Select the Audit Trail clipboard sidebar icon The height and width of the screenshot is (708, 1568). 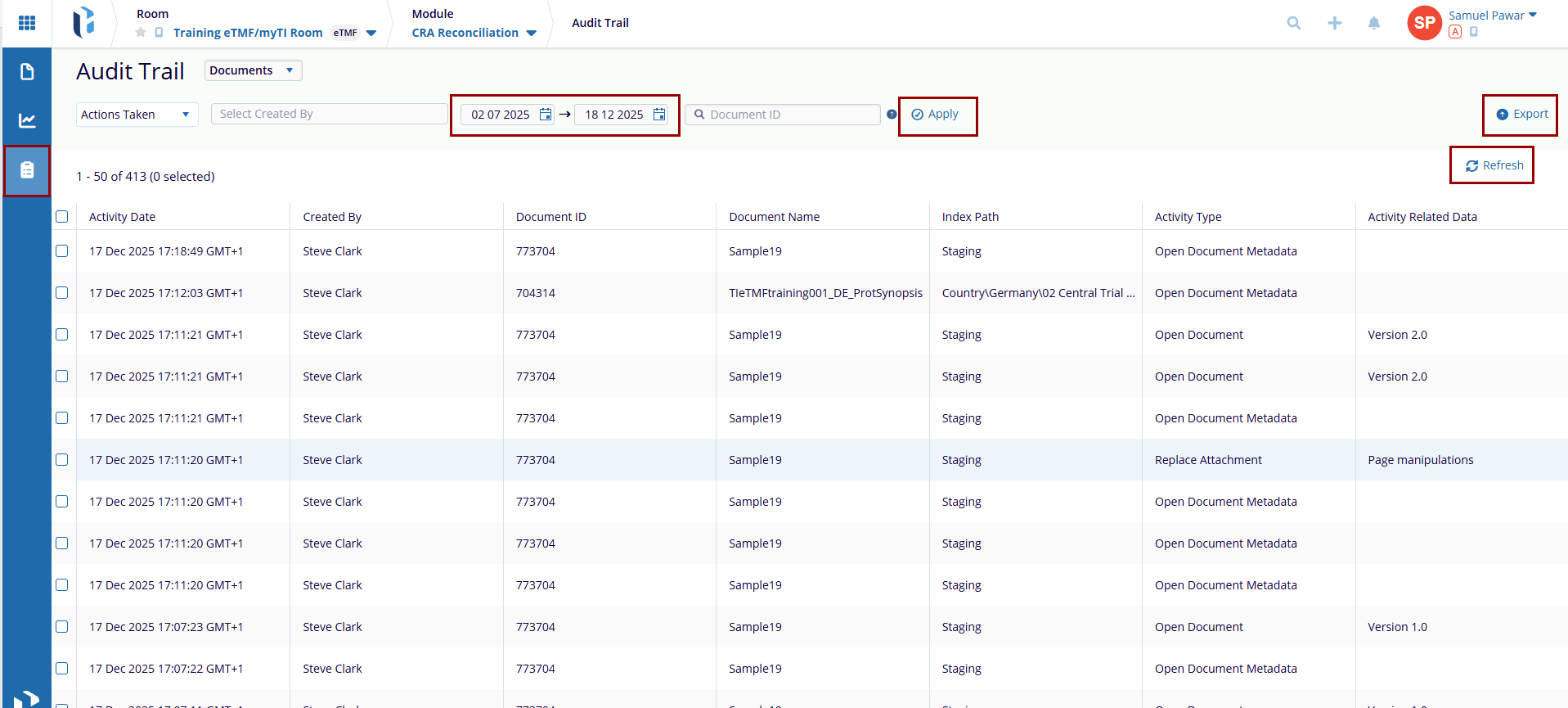click(x=27, y=170)
